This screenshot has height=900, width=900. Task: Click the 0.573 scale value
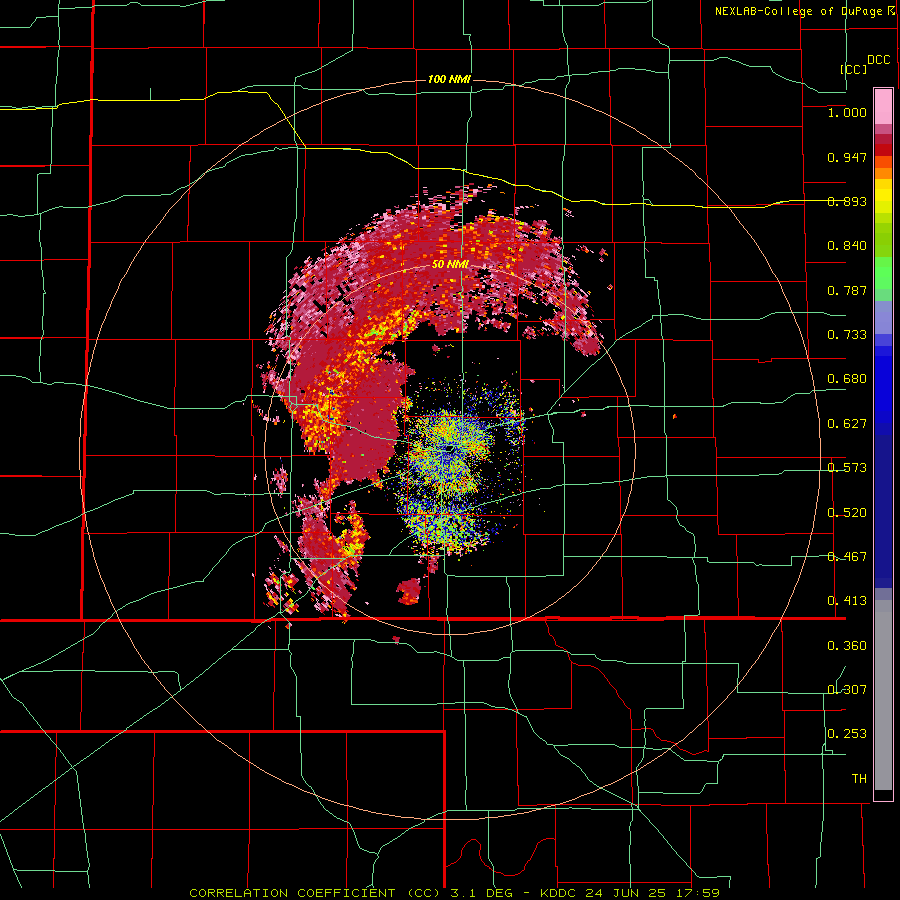click(847, 468)
